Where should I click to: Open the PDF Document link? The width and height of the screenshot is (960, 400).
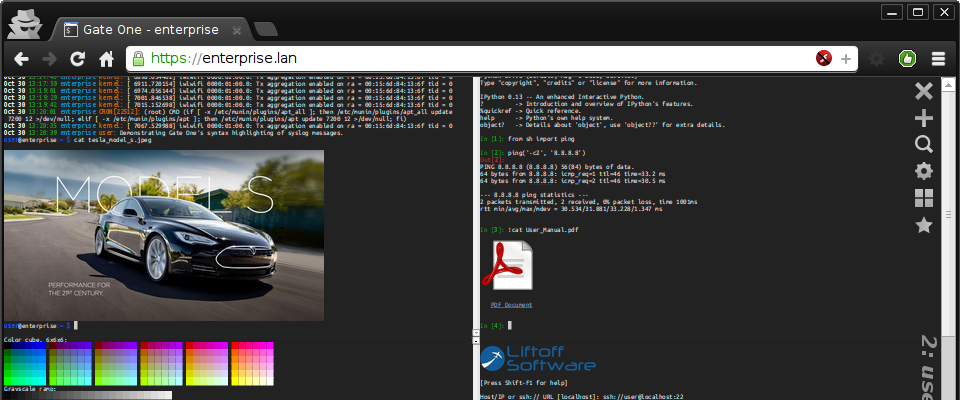(x=510, y=304)
